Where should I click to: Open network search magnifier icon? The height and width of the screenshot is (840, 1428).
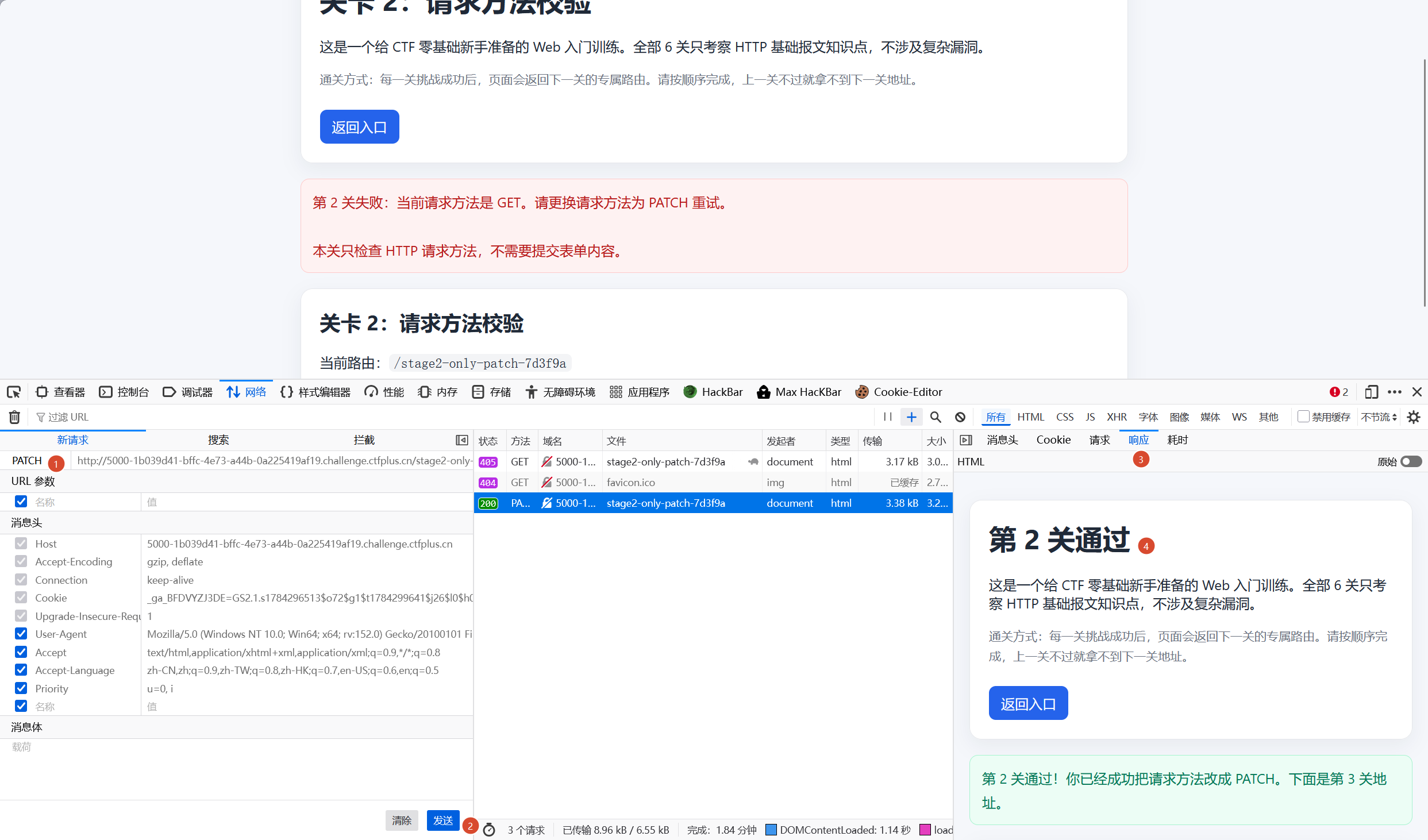click(x=936, y=417)
